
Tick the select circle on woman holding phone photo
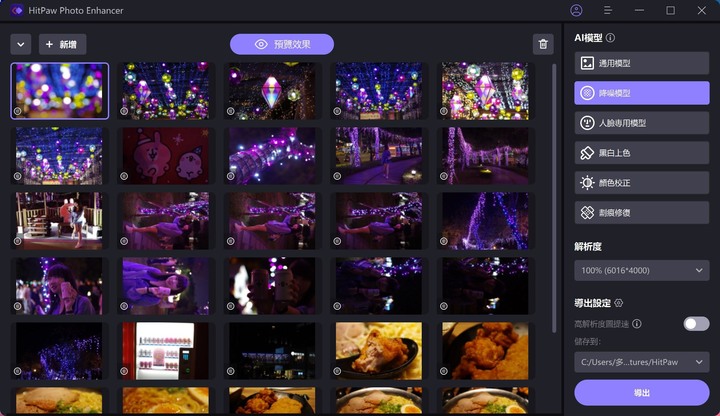tap(17, 306)
